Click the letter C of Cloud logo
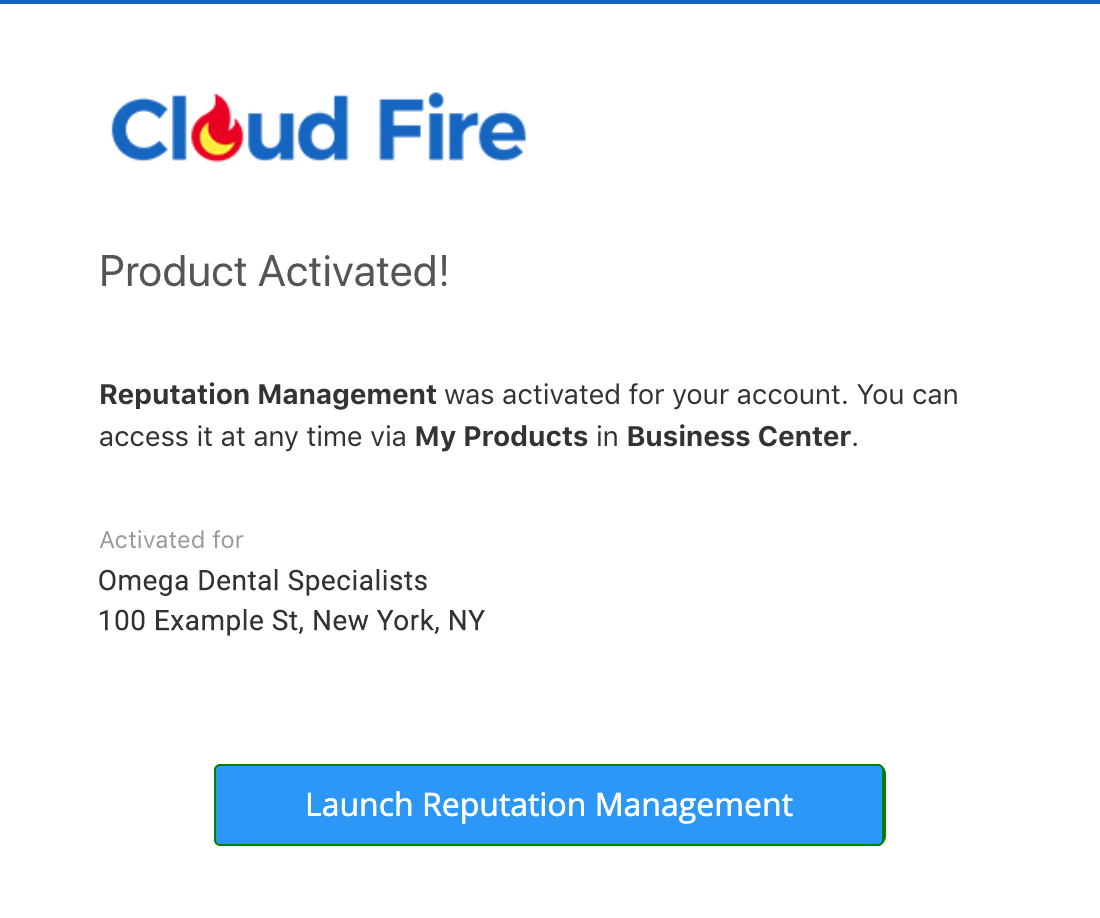The image size is (1100, 918). [x=139, y=129]
